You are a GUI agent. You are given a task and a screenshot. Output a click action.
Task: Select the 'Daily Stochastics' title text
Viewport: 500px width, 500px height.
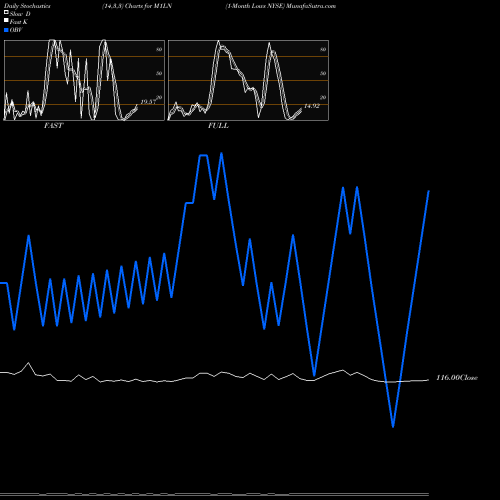coord(27,6)
